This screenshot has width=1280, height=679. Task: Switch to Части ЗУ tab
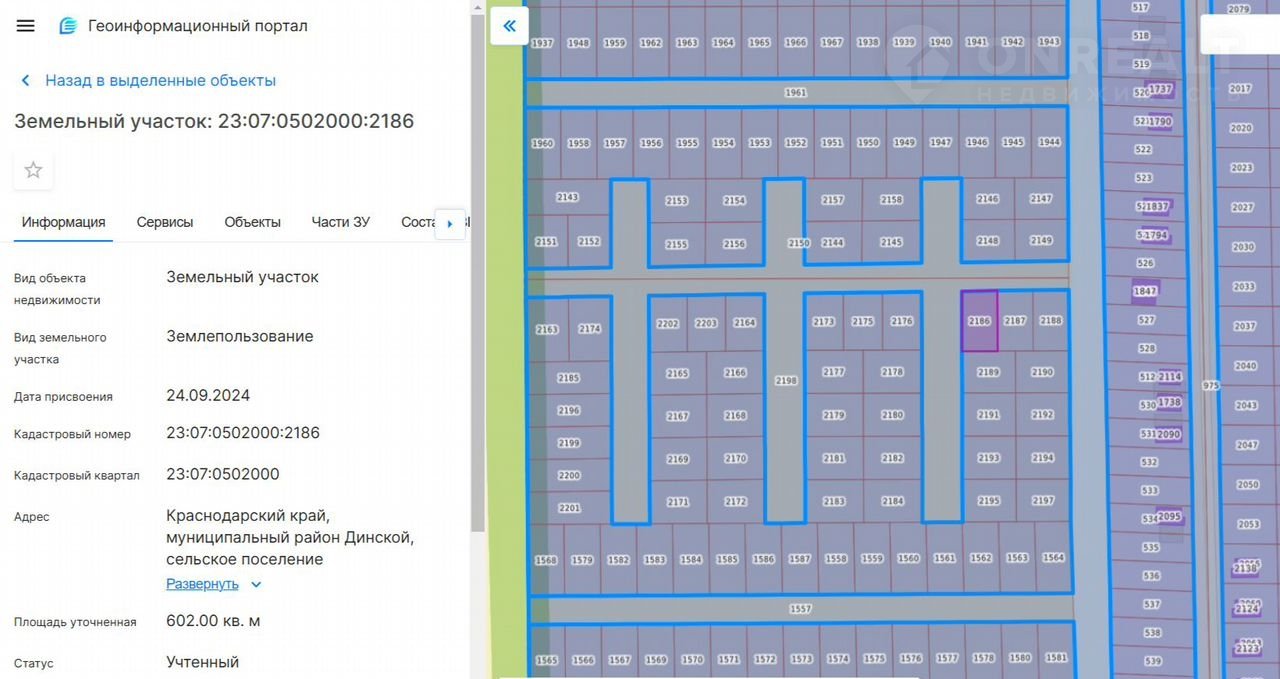point(340,222)
